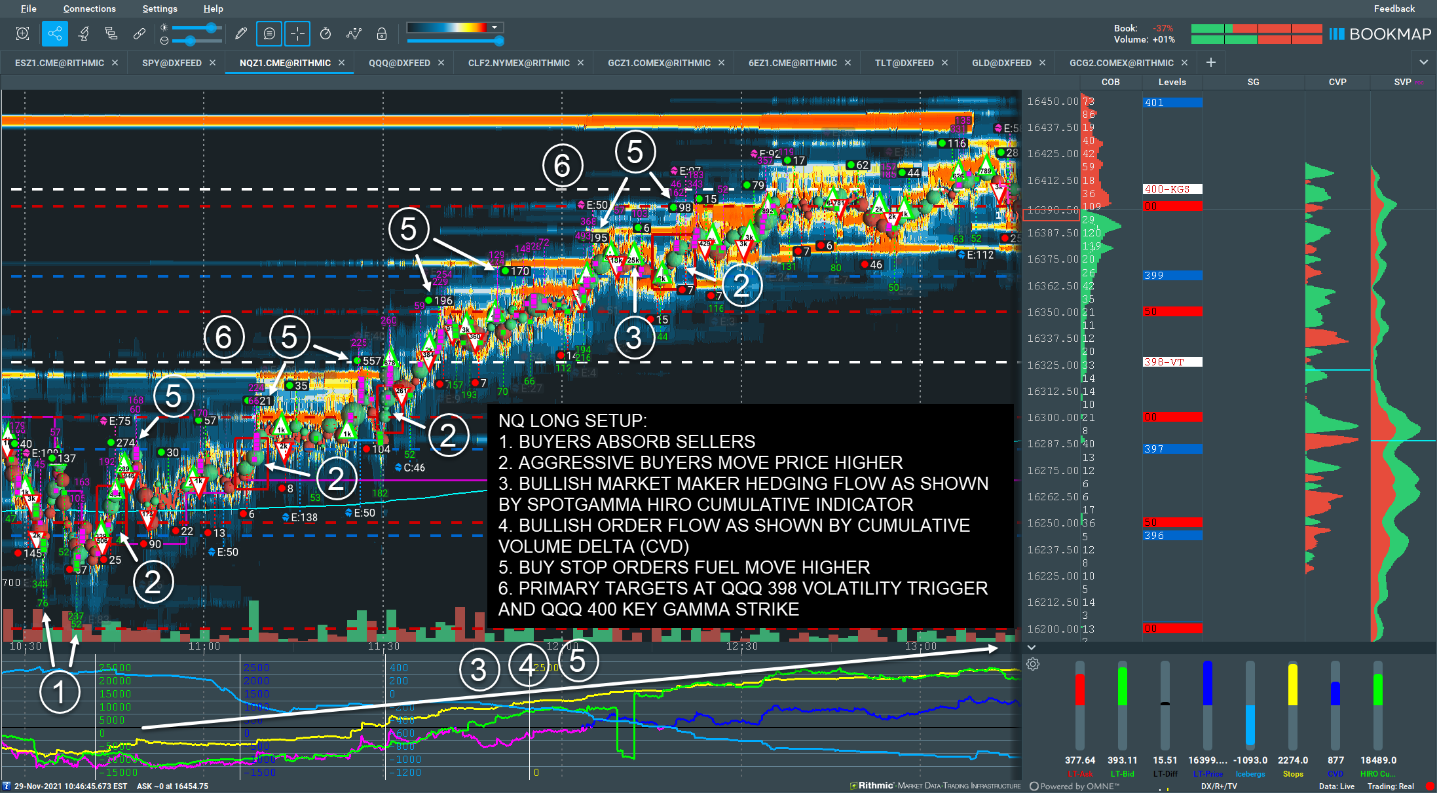Click the SVP column header
Viewport: 1437px width, 793px height.
click(1403, 82)
